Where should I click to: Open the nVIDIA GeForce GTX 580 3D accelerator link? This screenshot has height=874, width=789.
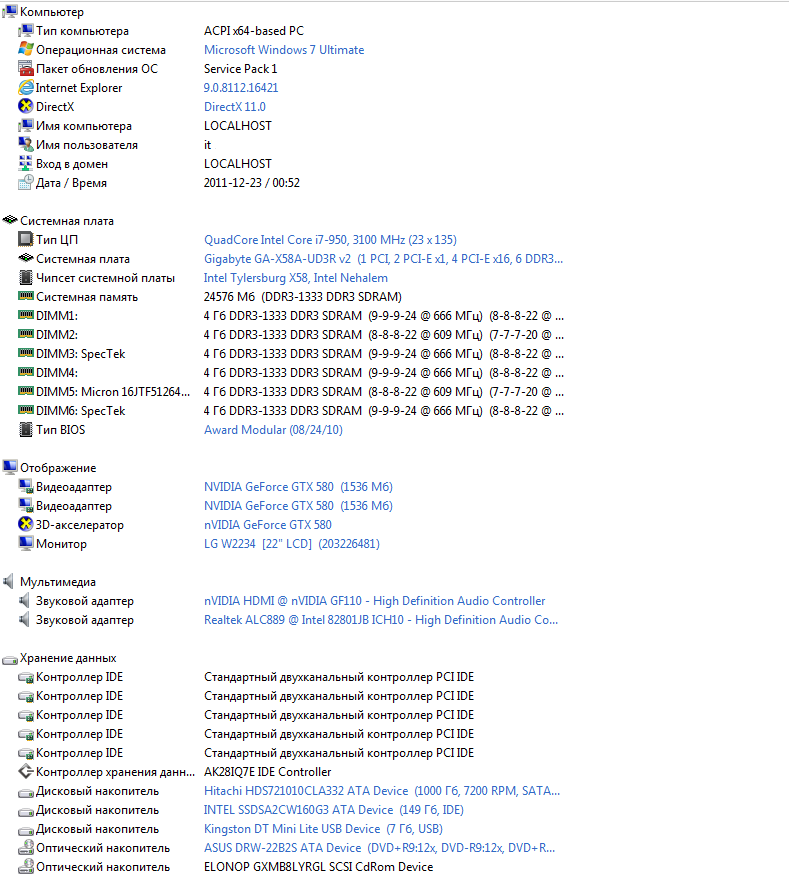point(267,525)
